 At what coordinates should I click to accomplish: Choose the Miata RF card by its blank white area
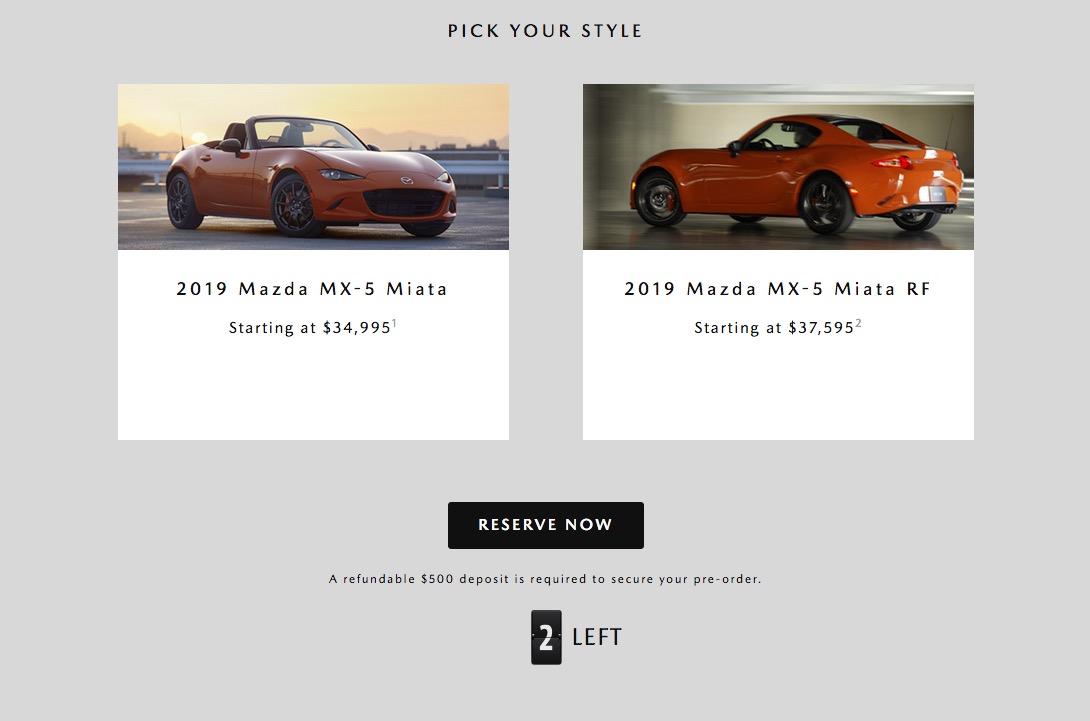(778, 389)
